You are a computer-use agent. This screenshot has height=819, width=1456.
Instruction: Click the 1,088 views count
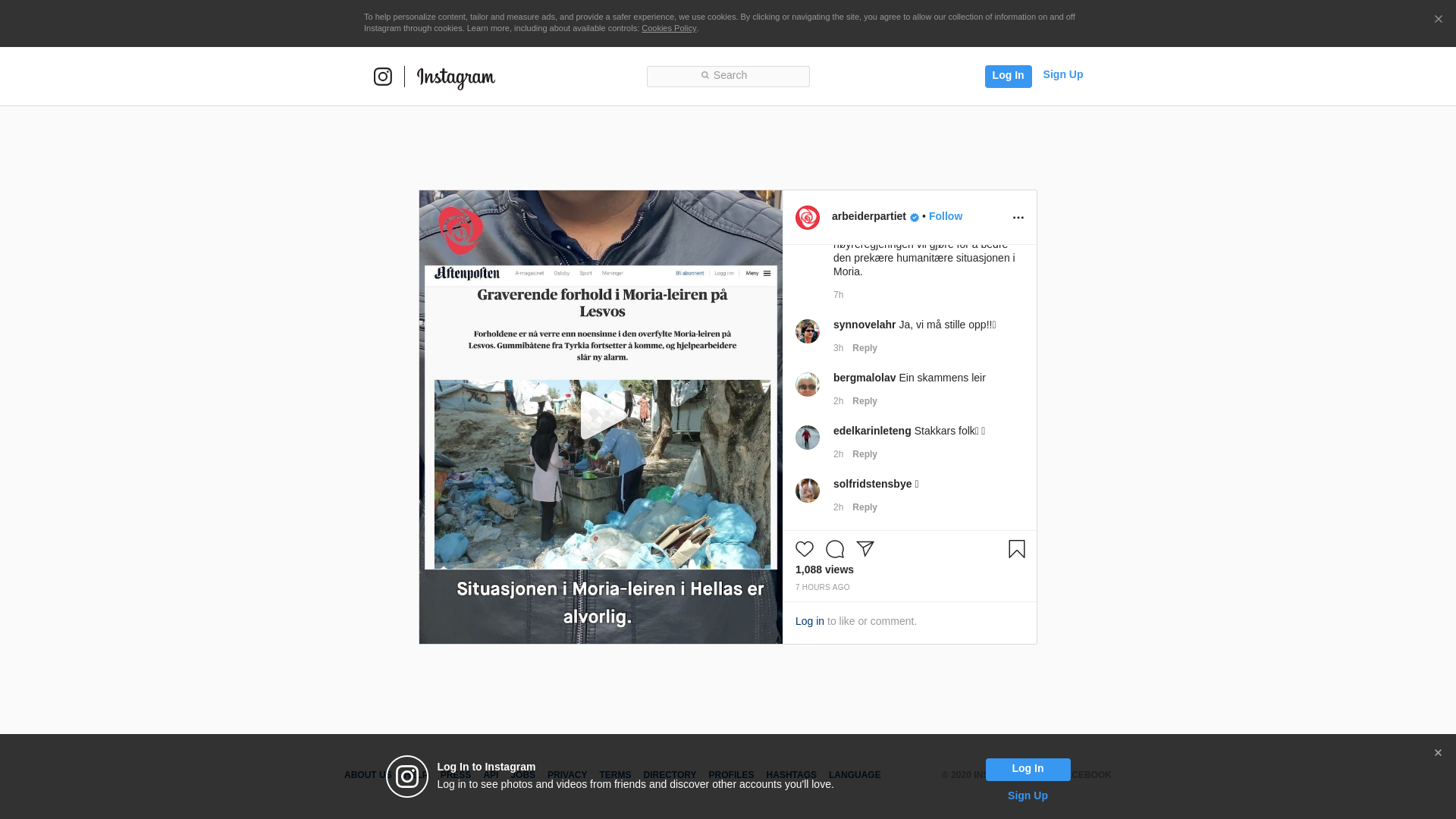(824, 570)
